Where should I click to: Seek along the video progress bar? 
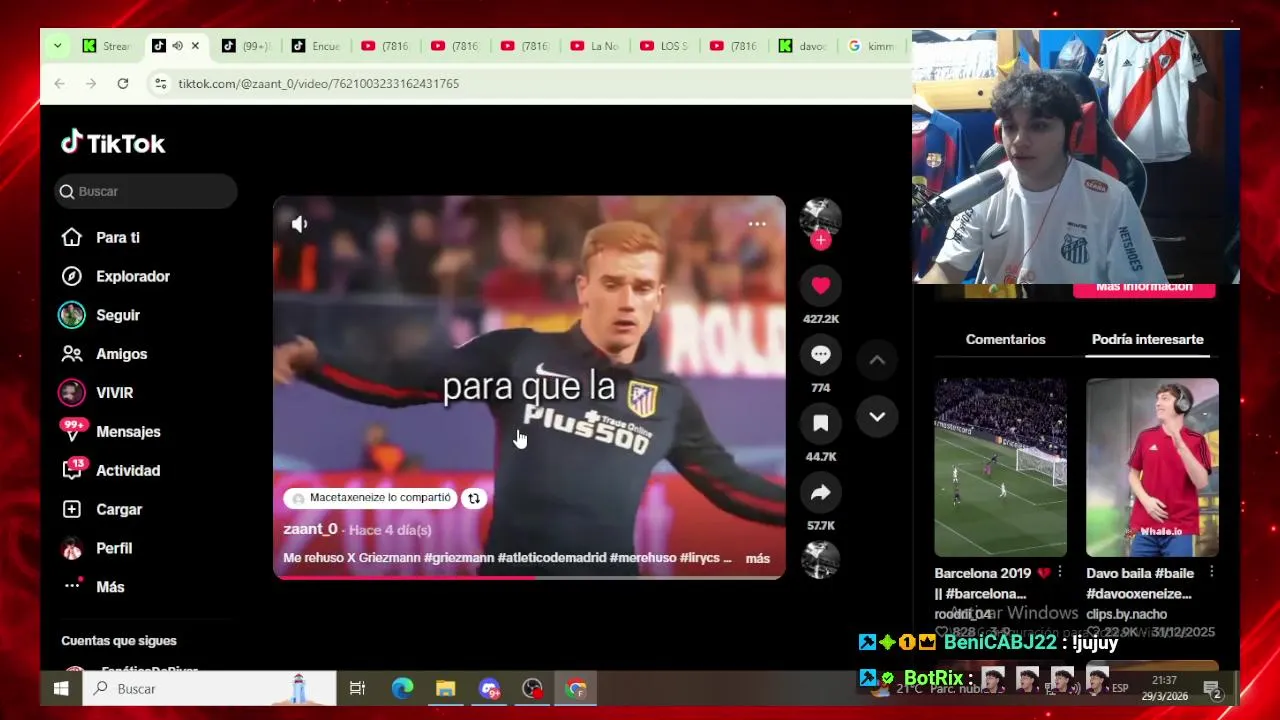[529, 577]
